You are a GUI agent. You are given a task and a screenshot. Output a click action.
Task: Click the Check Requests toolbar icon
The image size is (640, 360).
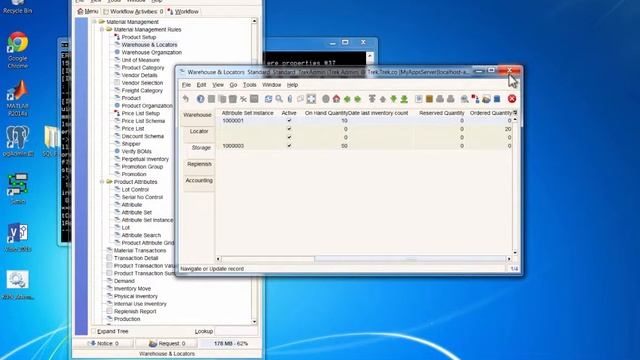pyautogui.click(x=486, y=99)
